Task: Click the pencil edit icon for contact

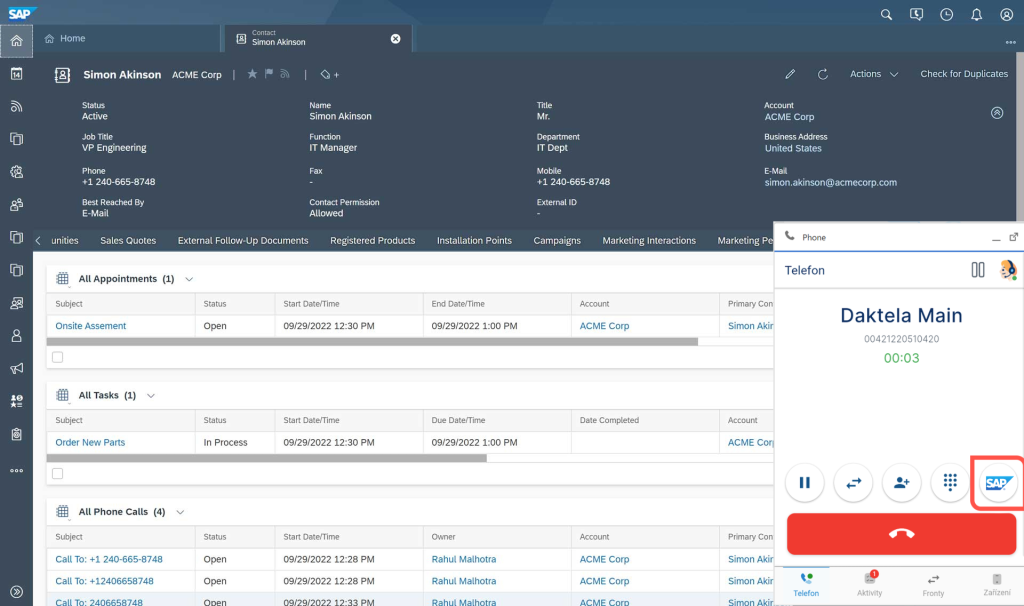Action: [x=790, y=74]
